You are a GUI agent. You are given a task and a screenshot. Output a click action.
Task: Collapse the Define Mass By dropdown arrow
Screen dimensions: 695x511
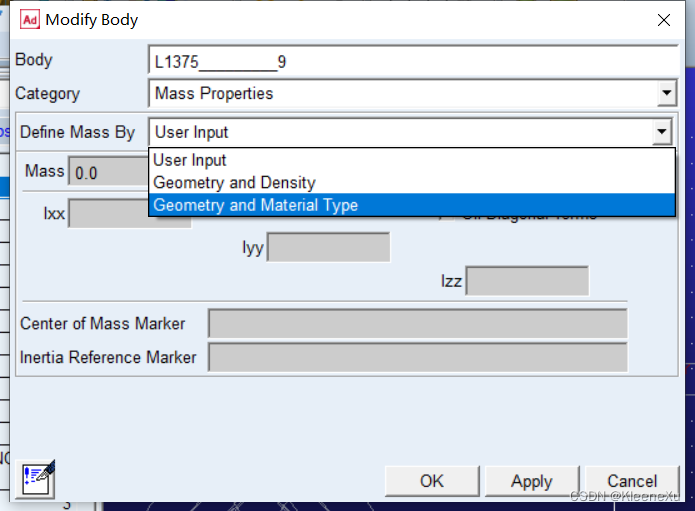[661, 132]
